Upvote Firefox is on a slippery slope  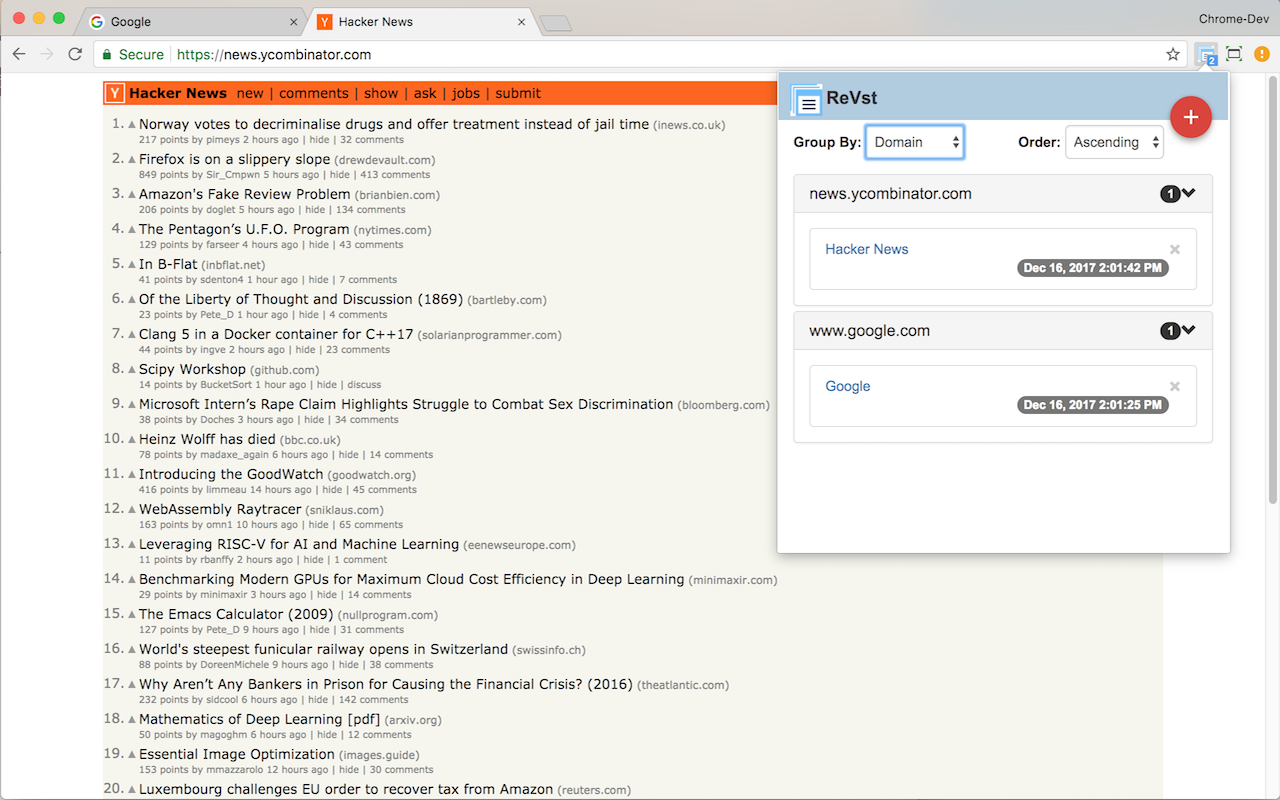pos(131,160)
